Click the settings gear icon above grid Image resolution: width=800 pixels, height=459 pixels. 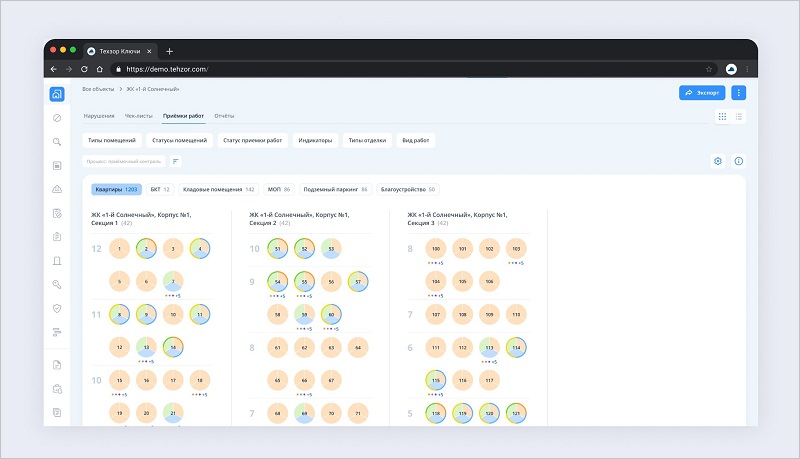(717, 161)
